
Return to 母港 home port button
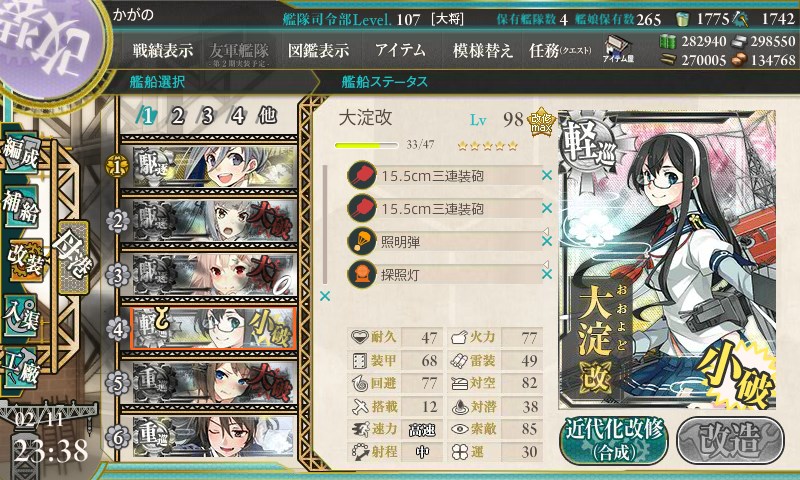click(73, 257)
